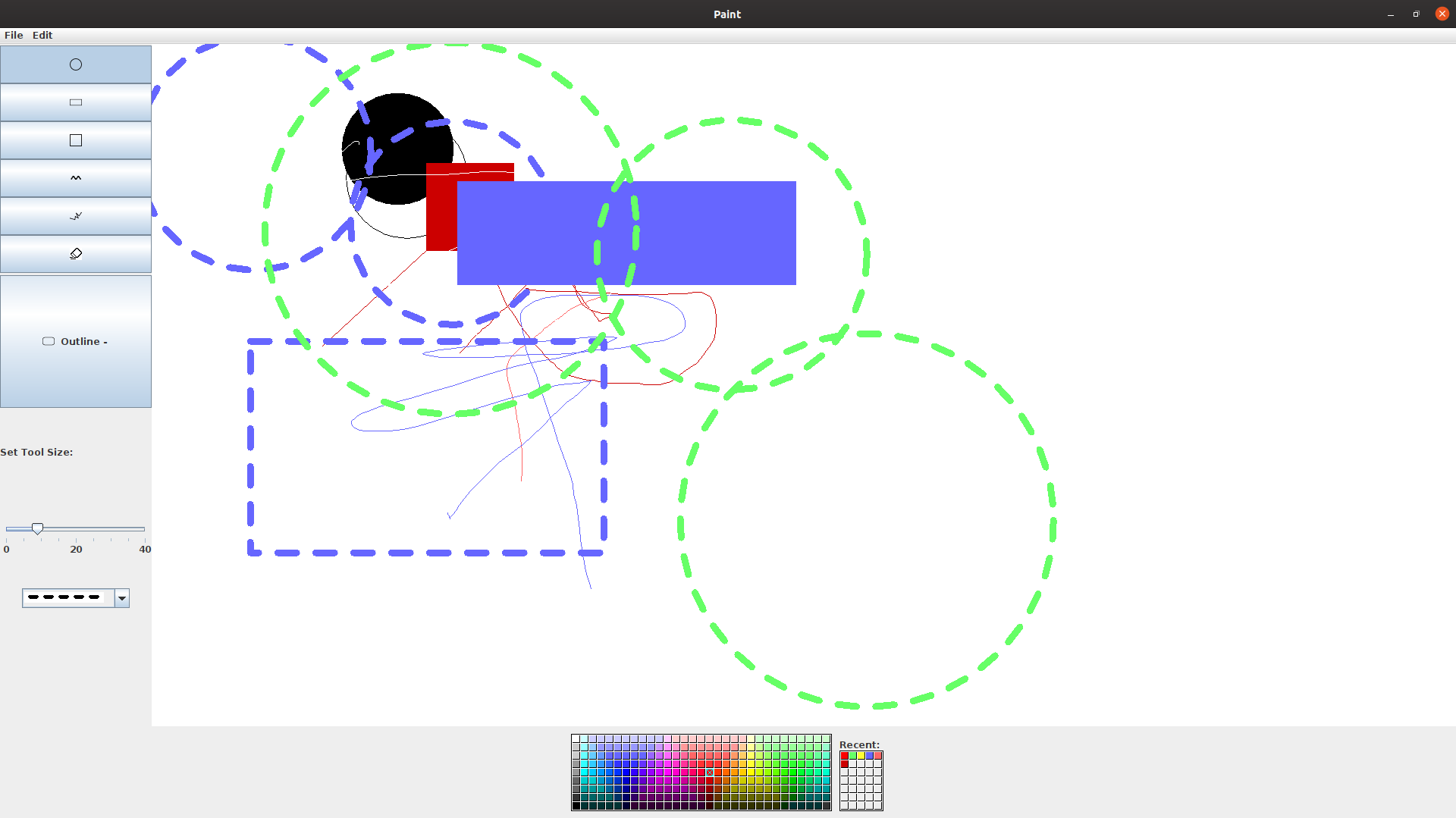Select the freehand scribble tool

[x=75, y=216]
